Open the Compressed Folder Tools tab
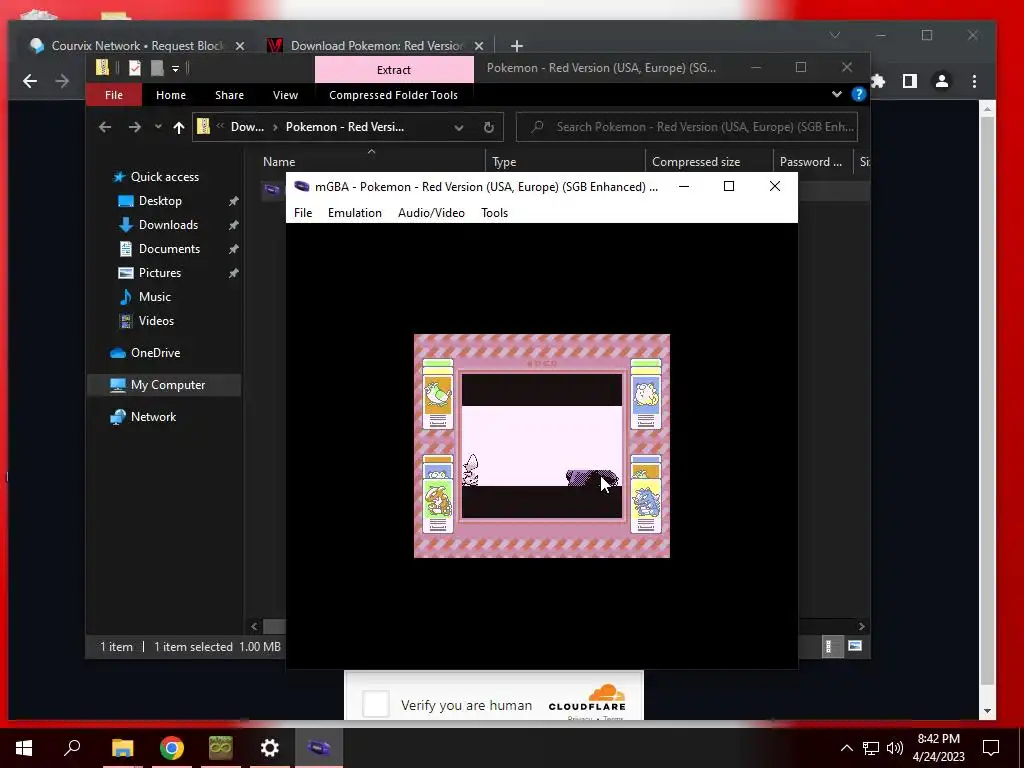 (x=393, y=95)
